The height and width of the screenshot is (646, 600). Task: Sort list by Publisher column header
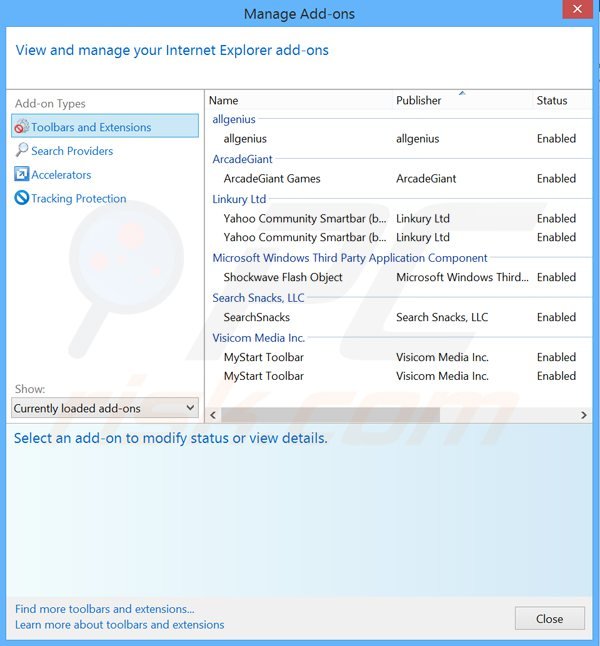click(x=463, y=101)
